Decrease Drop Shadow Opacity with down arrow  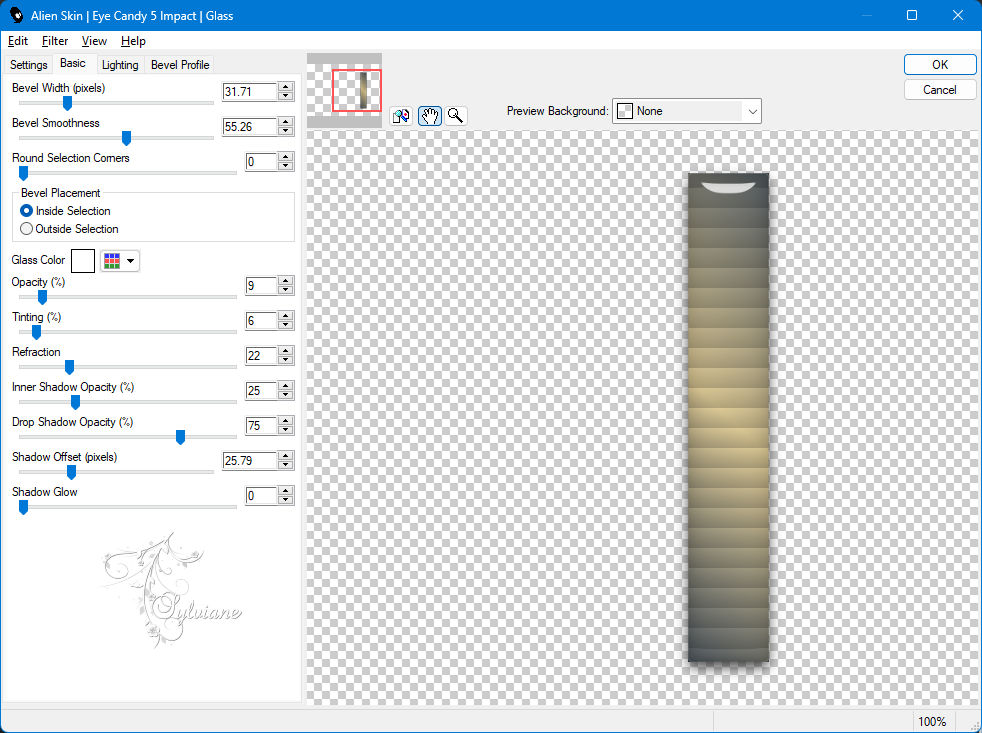(x=286, y=430)
